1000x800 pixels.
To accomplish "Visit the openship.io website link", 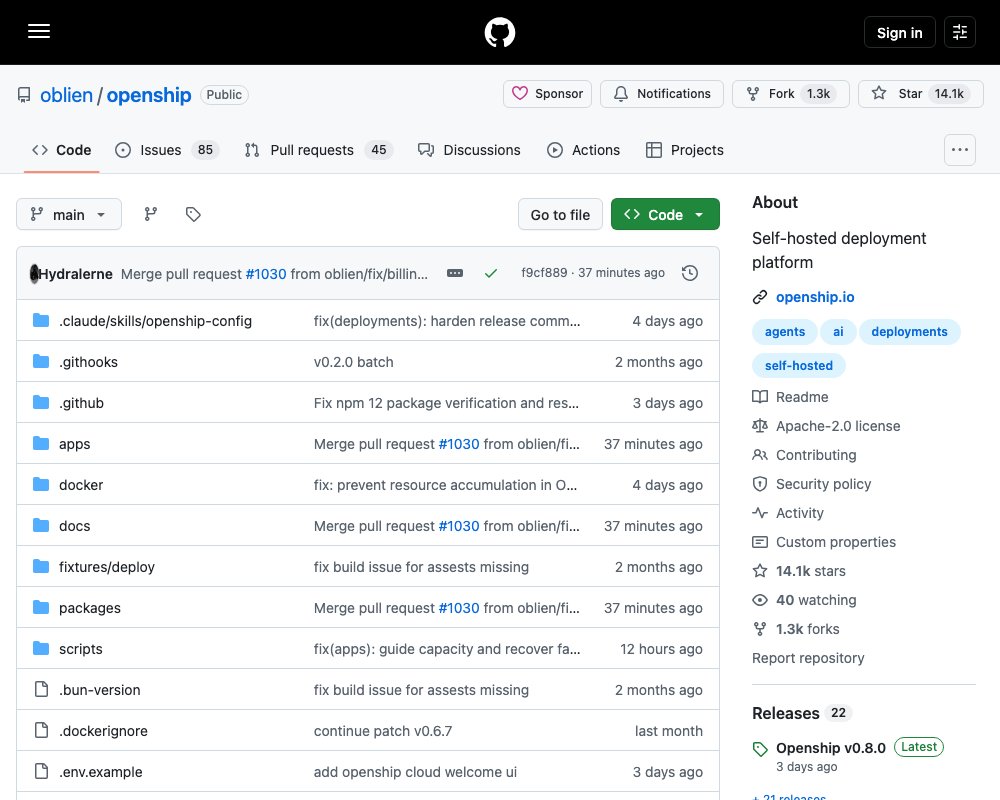I will point(814,297).
